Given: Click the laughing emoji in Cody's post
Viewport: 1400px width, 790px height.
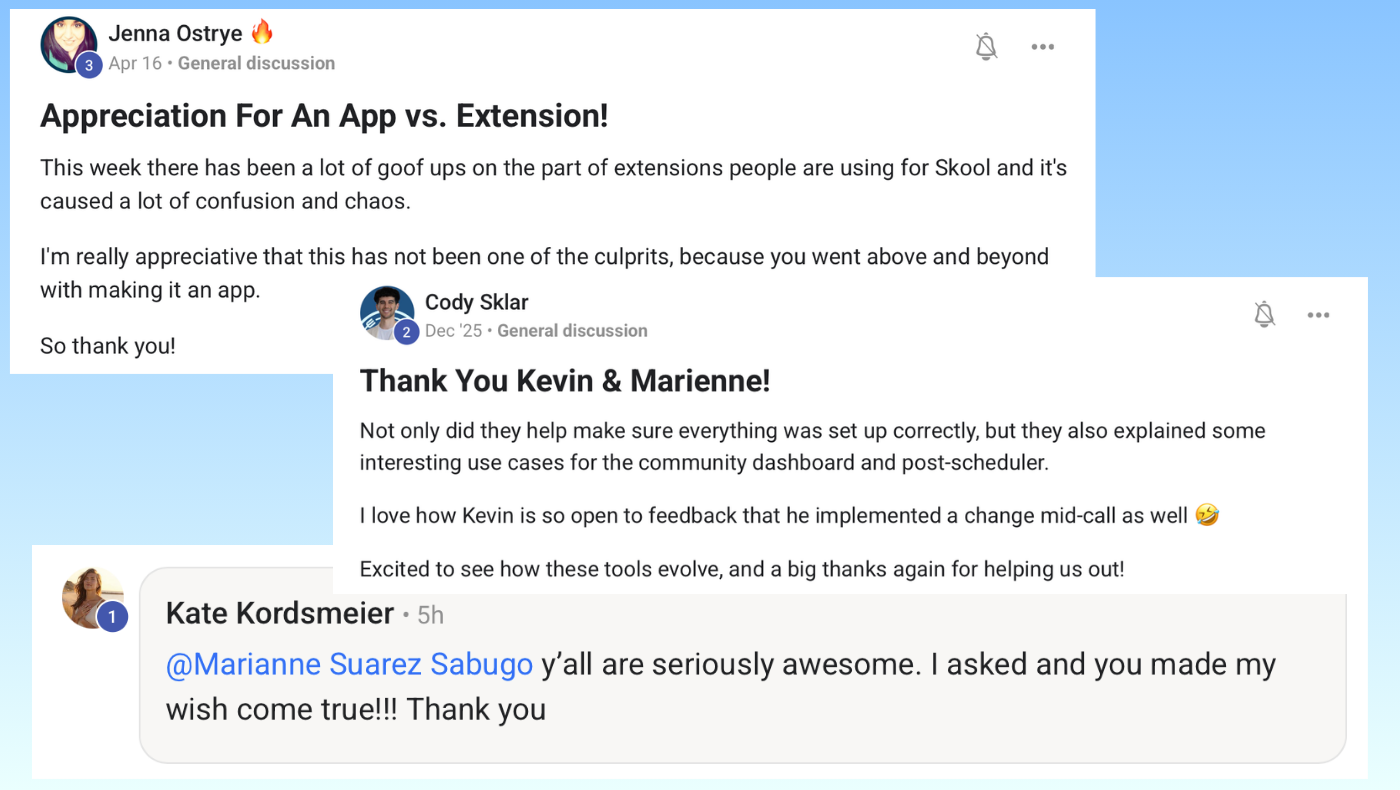Looking at the screenshot, I should pos(1207,516).
